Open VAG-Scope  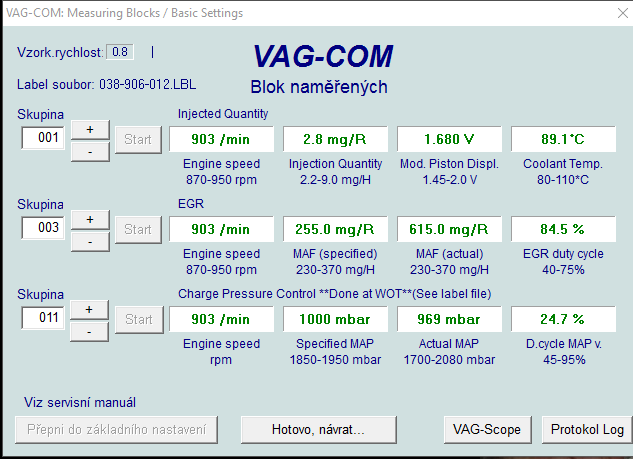(x=487, y=430)
